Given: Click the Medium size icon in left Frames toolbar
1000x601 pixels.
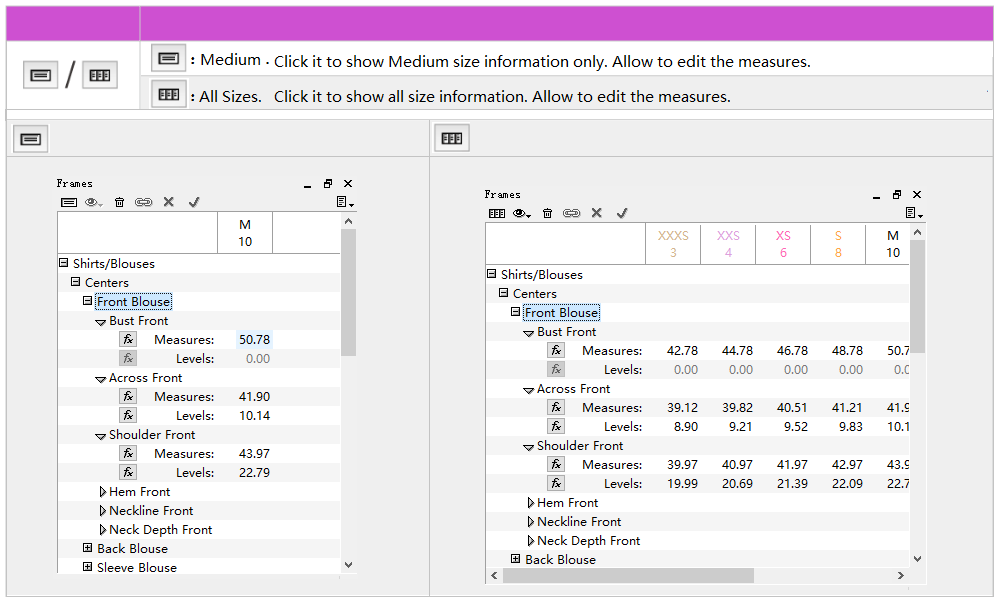Looking at the screenshot, I should coord(69,202).
